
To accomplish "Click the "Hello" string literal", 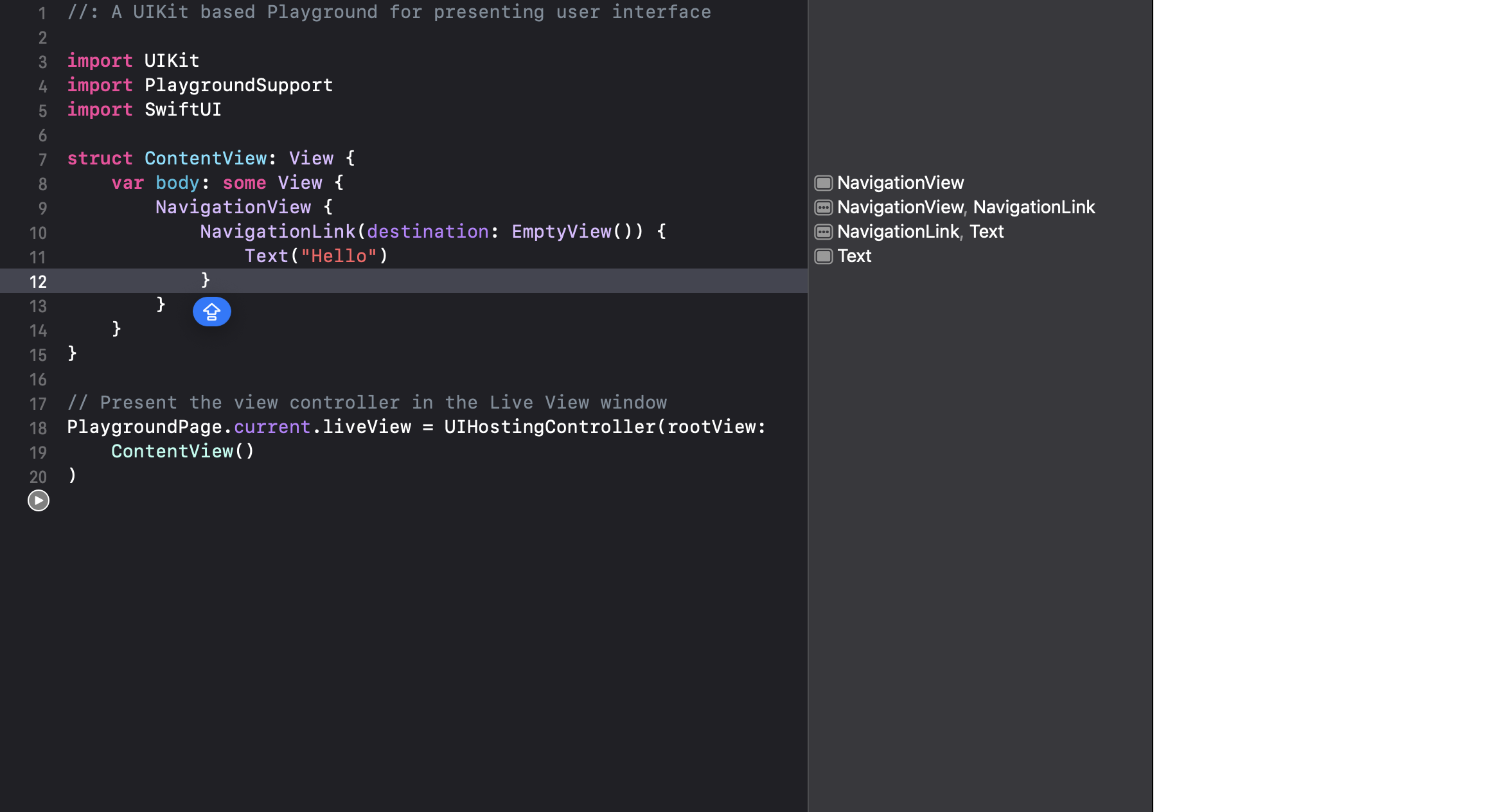I will [x=339, y=256].
